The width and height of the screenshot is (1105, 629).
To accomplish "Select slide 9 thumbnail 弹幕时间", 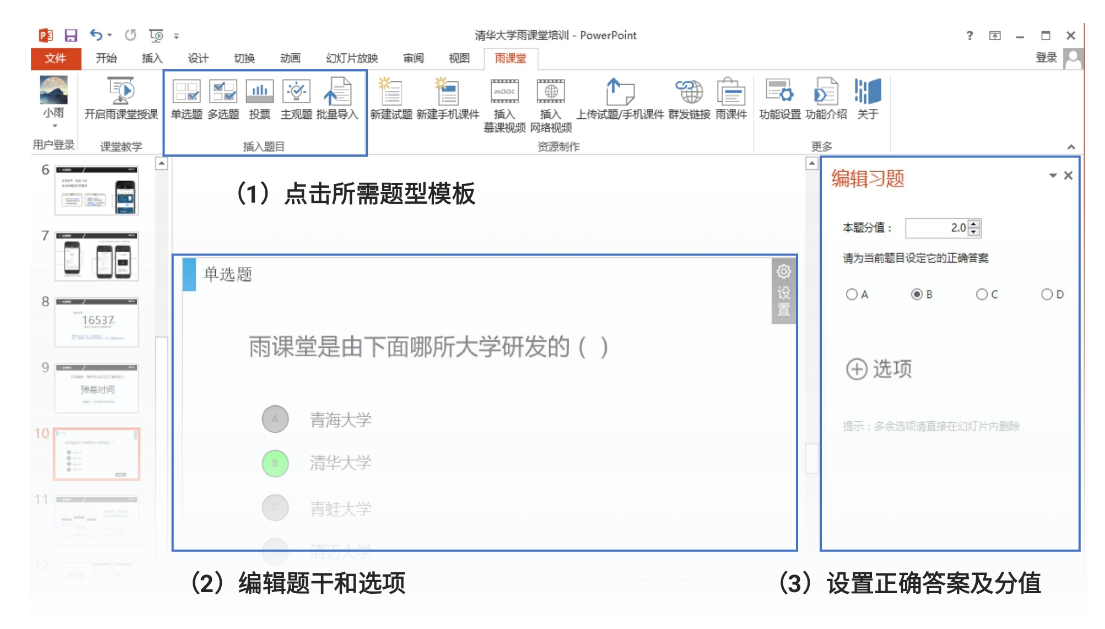I will click(97, 388).
